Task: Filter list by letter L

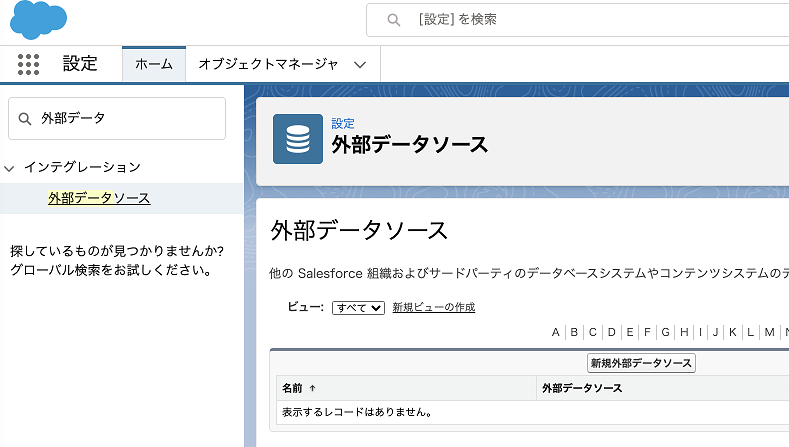Action: coord(750,332)
